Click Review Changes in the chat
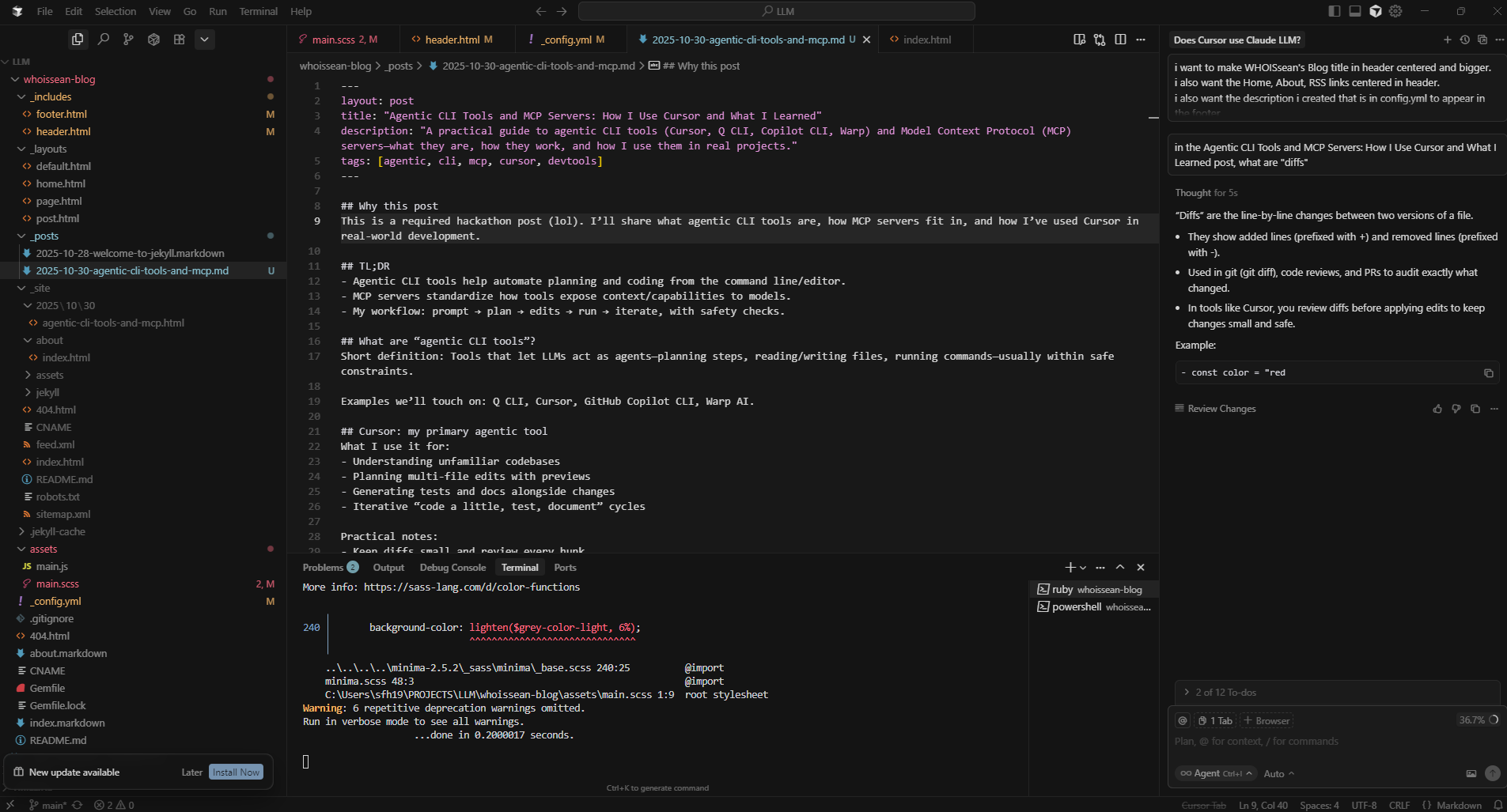 click(x=1221, y=409)
